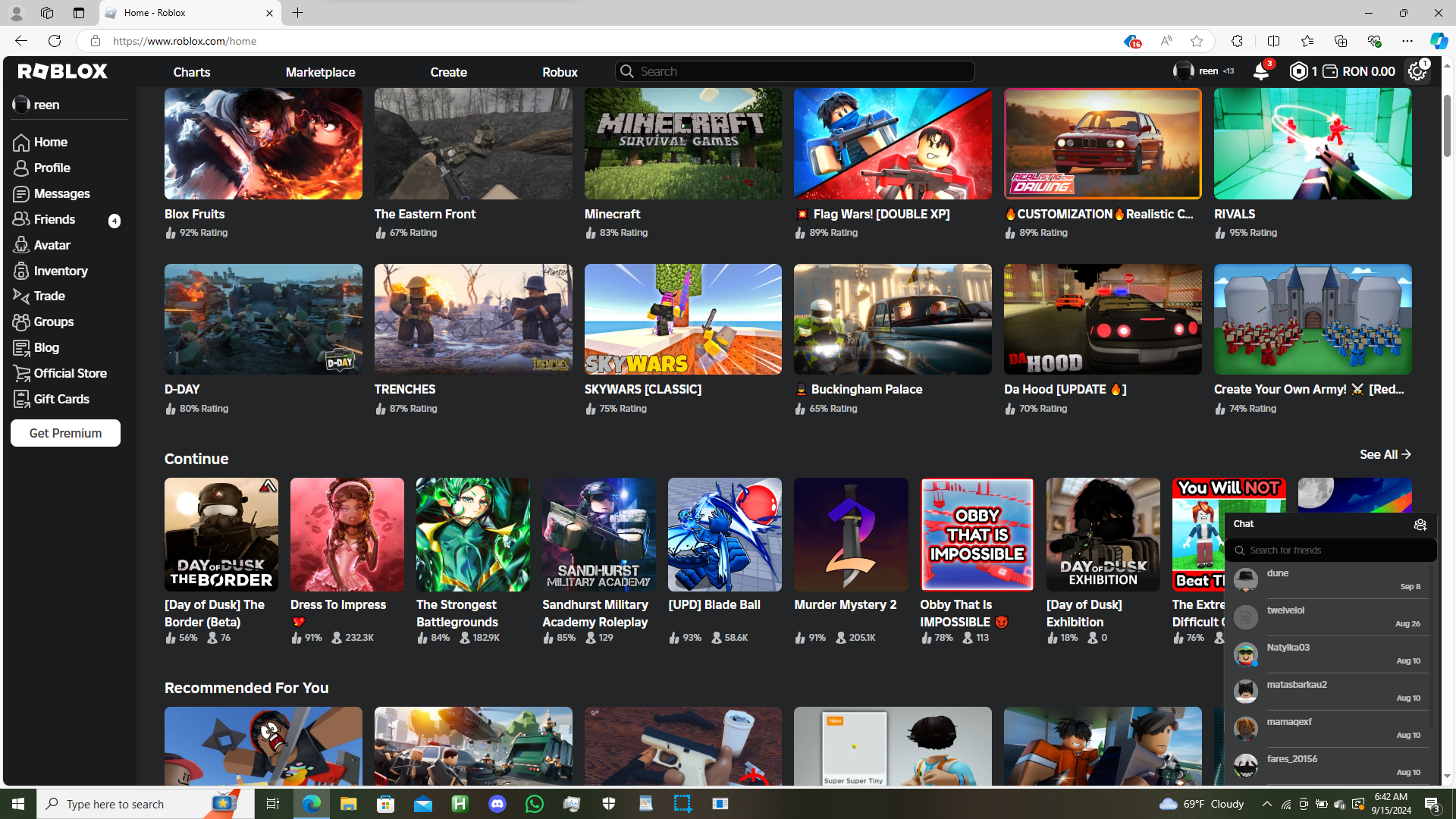Open the D-DAY game title link

tap(182, 390)
